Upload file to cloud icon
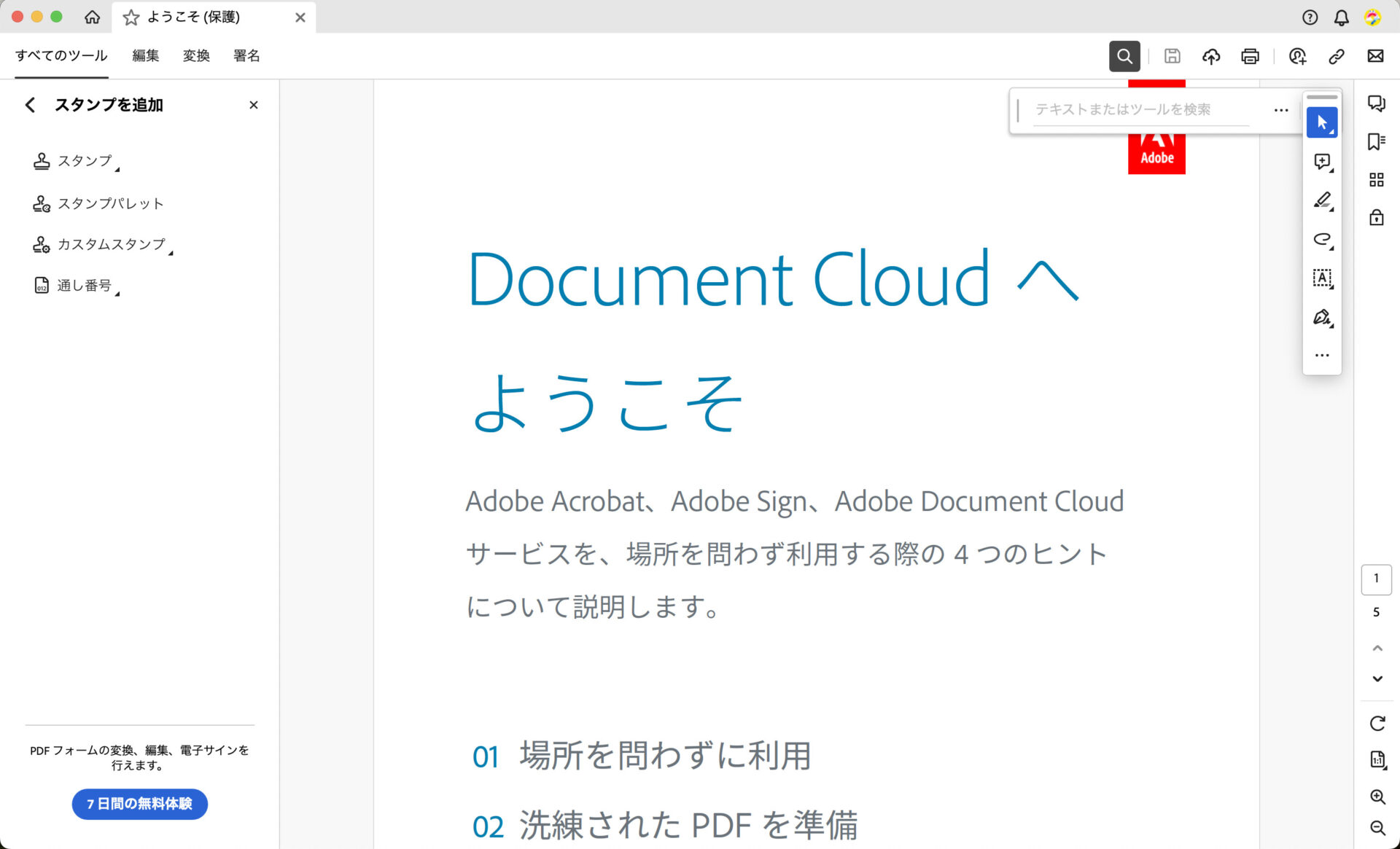Image resolution: width=1400 pixels, height=849 pixels. [x=1211, y=56]
